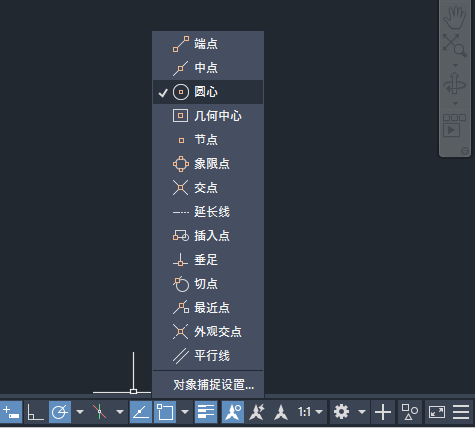Select 平行线 parallel snap entry
475x428 pixels.
click(x=208, y=356)
